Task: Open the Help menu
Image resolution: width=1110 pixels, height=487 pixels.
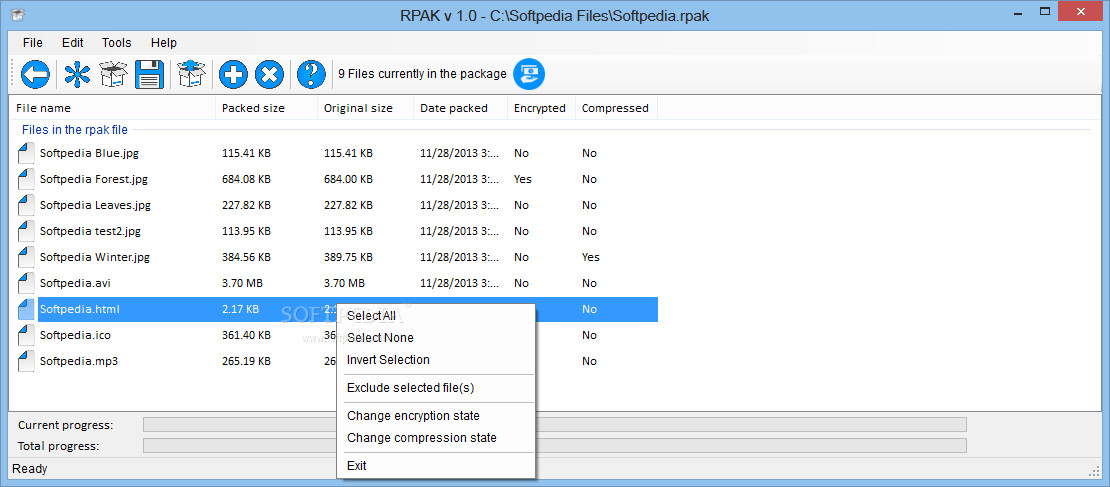Action: (x=164, y=42)
